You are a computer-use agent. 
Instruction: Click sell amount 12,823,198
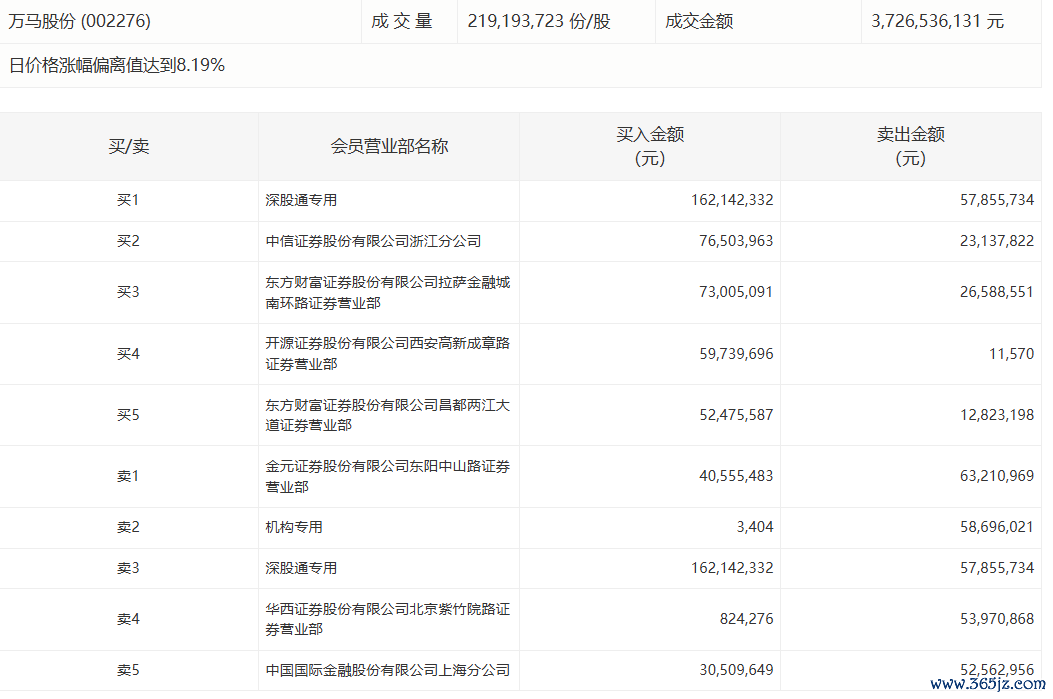click(x=997, y=415)
